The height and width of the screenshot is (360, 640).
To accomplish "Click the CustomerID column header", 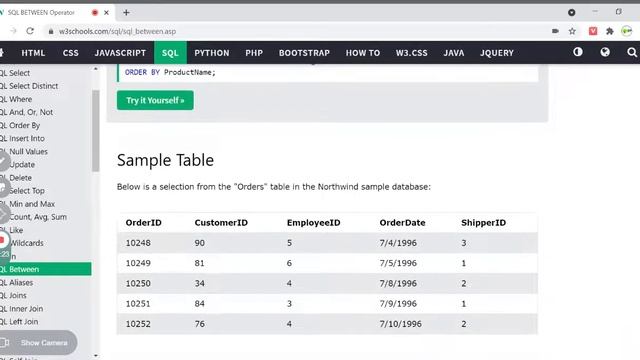I will tap(221, 223).
